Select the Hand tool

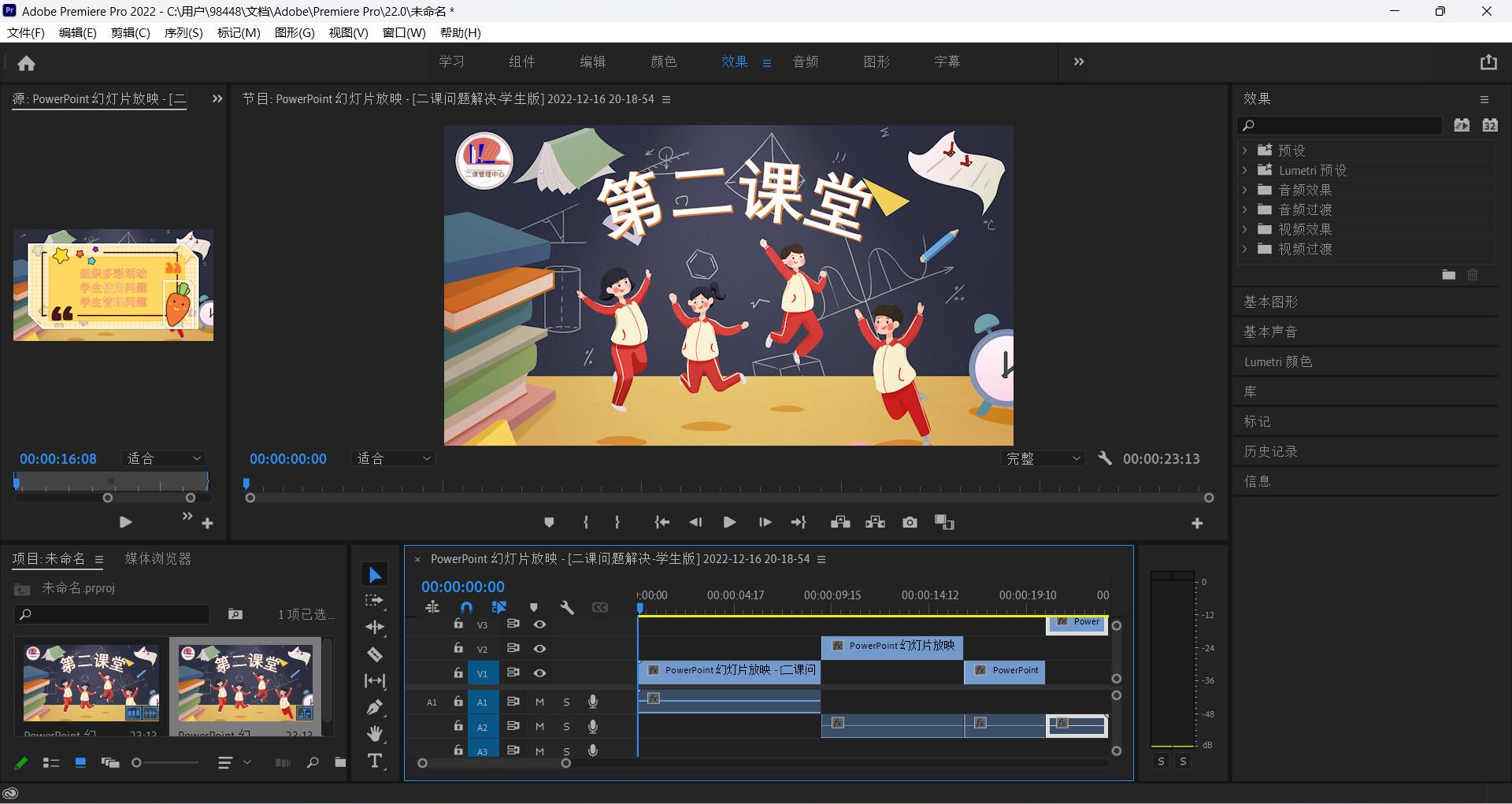(x=375, y=734)
